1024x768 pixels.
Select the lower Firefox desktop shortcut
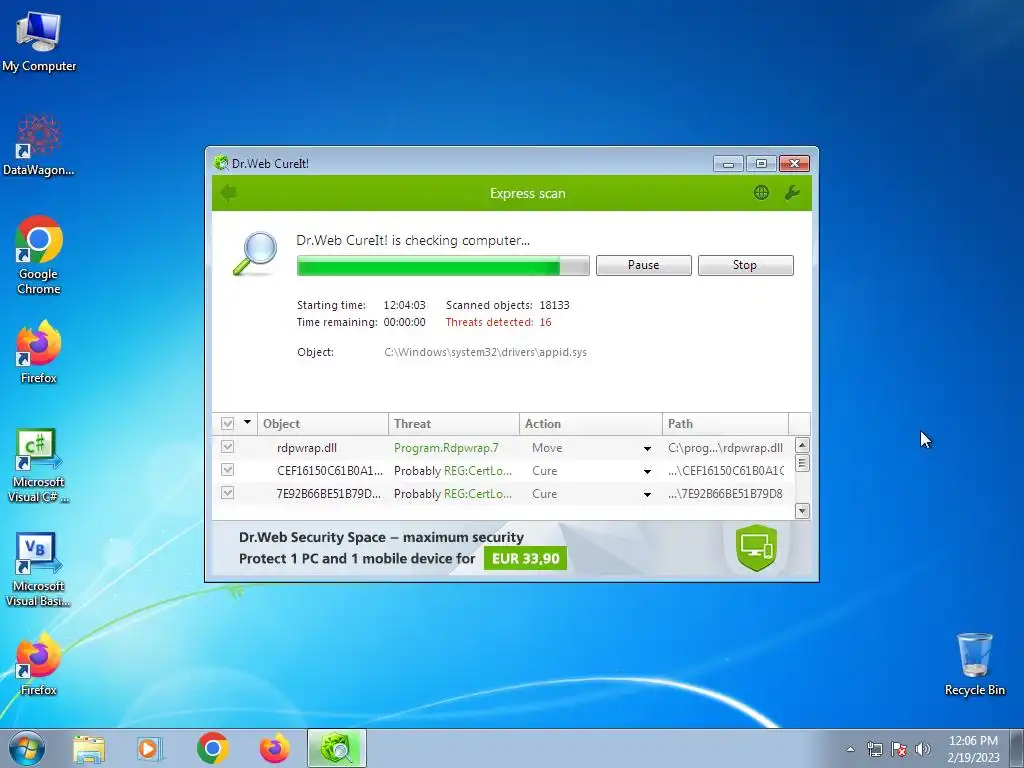[39, 664]
